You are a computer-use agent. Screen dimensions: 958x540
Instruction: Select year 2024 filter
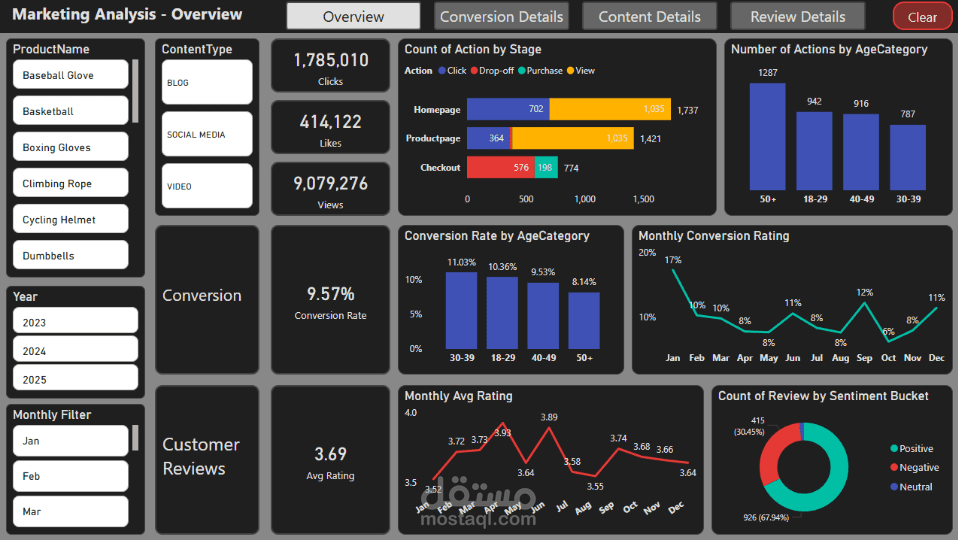pyautogui.click(x=75, y=349)
